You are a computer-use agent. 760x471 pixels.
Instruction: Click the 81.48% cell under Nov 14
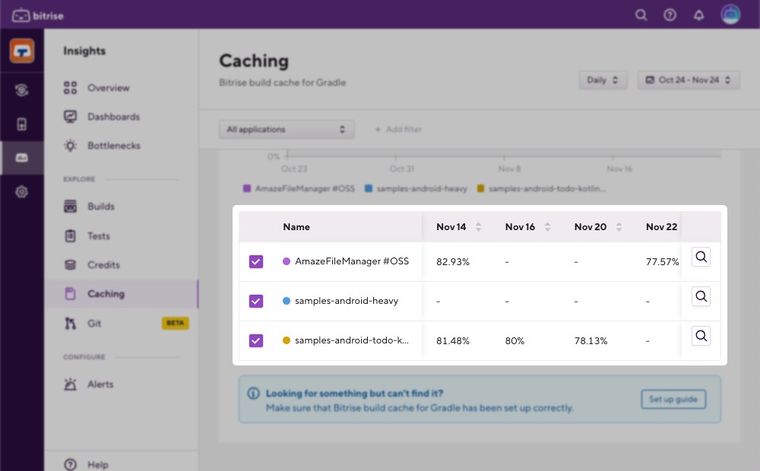[453, 341]
